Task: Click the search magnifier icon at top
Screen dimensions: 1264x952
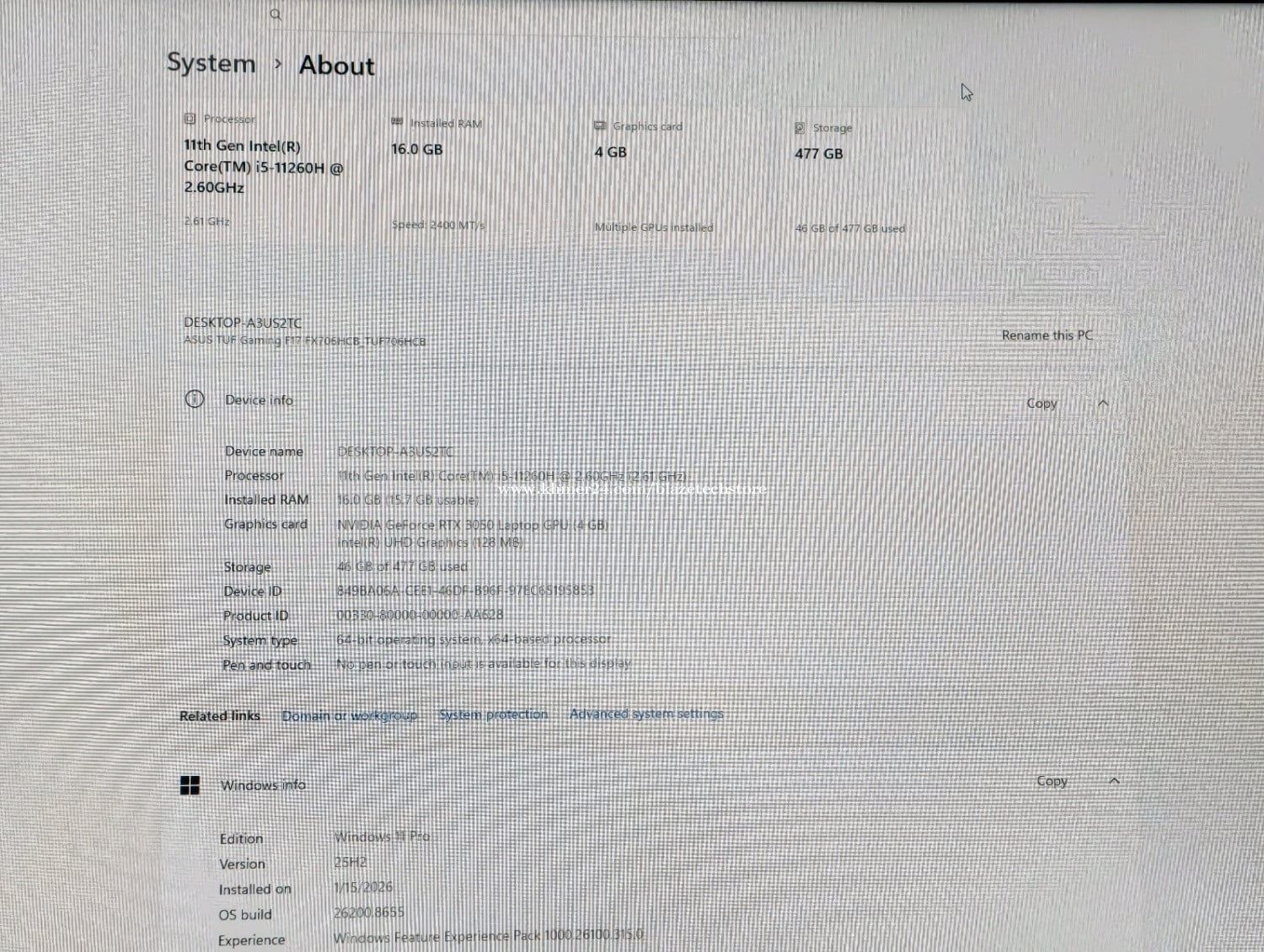Action: tap(276, 14)
